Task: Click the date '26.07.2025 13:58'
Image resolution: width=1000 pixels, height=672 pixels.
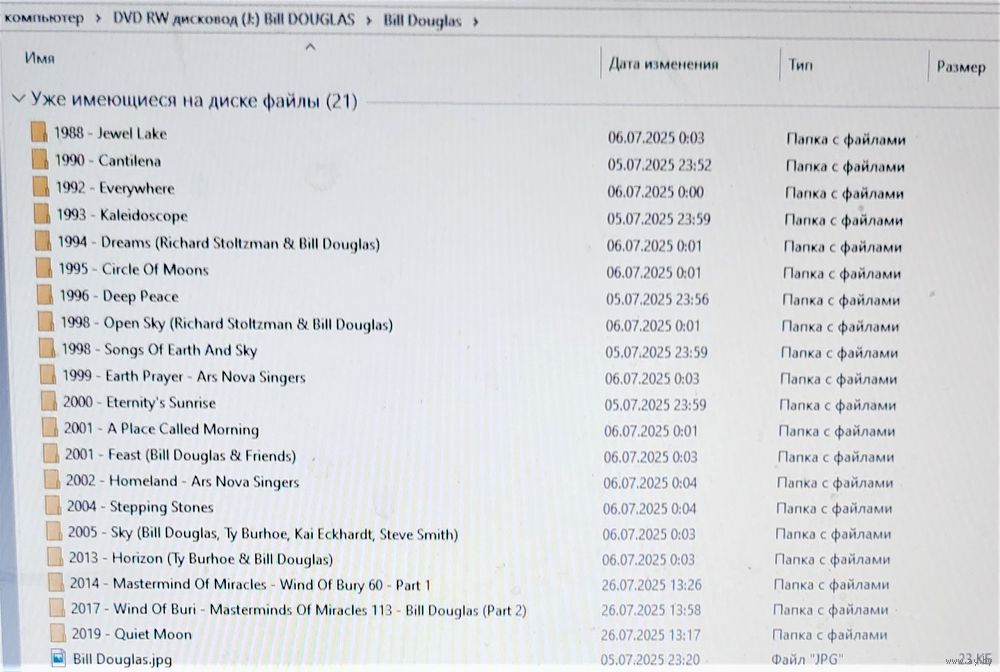Action: [x=651, y=610]
